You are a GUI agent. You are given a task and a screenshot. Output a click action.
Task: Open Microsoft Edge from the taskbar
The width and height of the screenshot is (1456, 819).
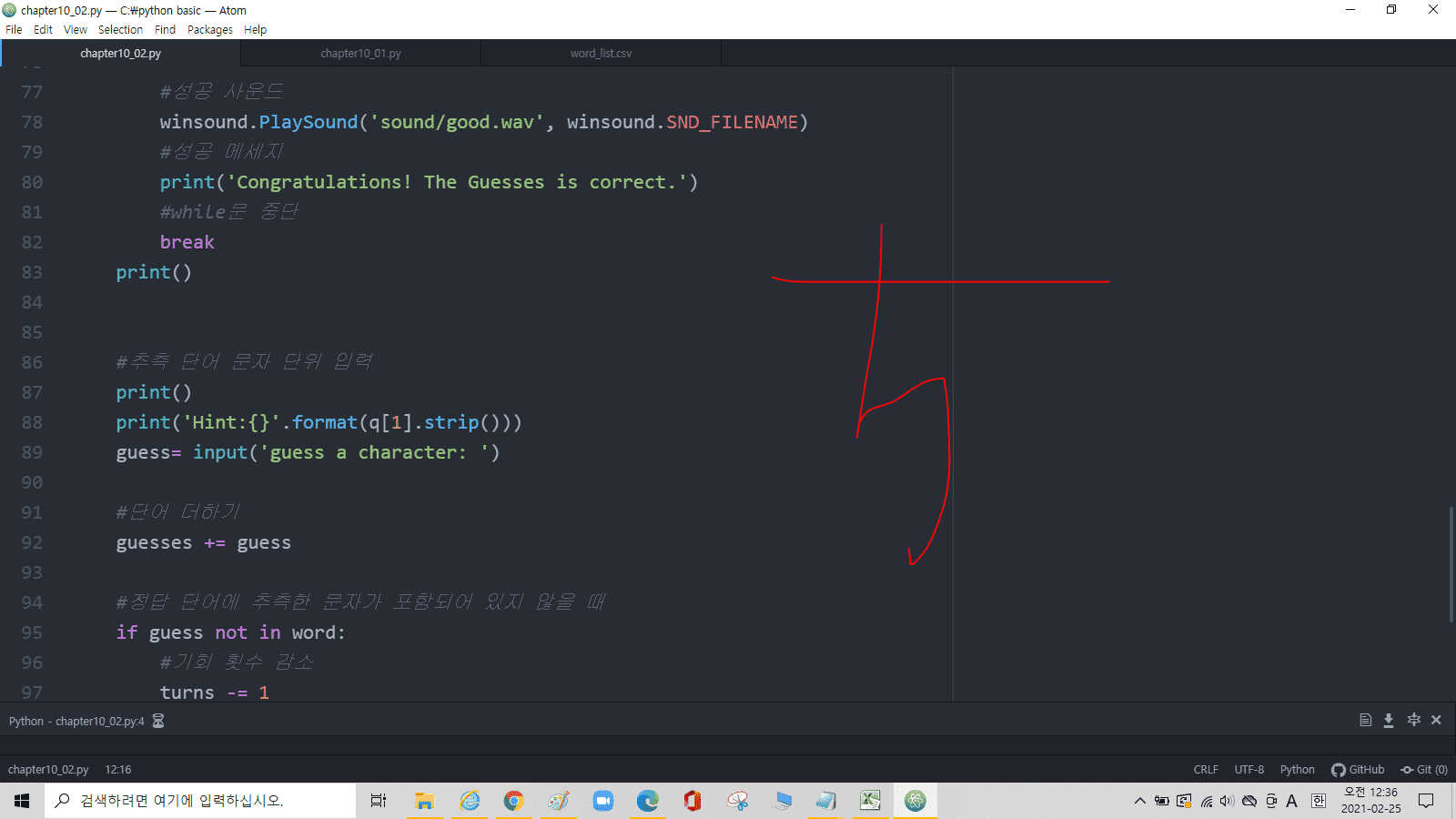click(648, 801)
